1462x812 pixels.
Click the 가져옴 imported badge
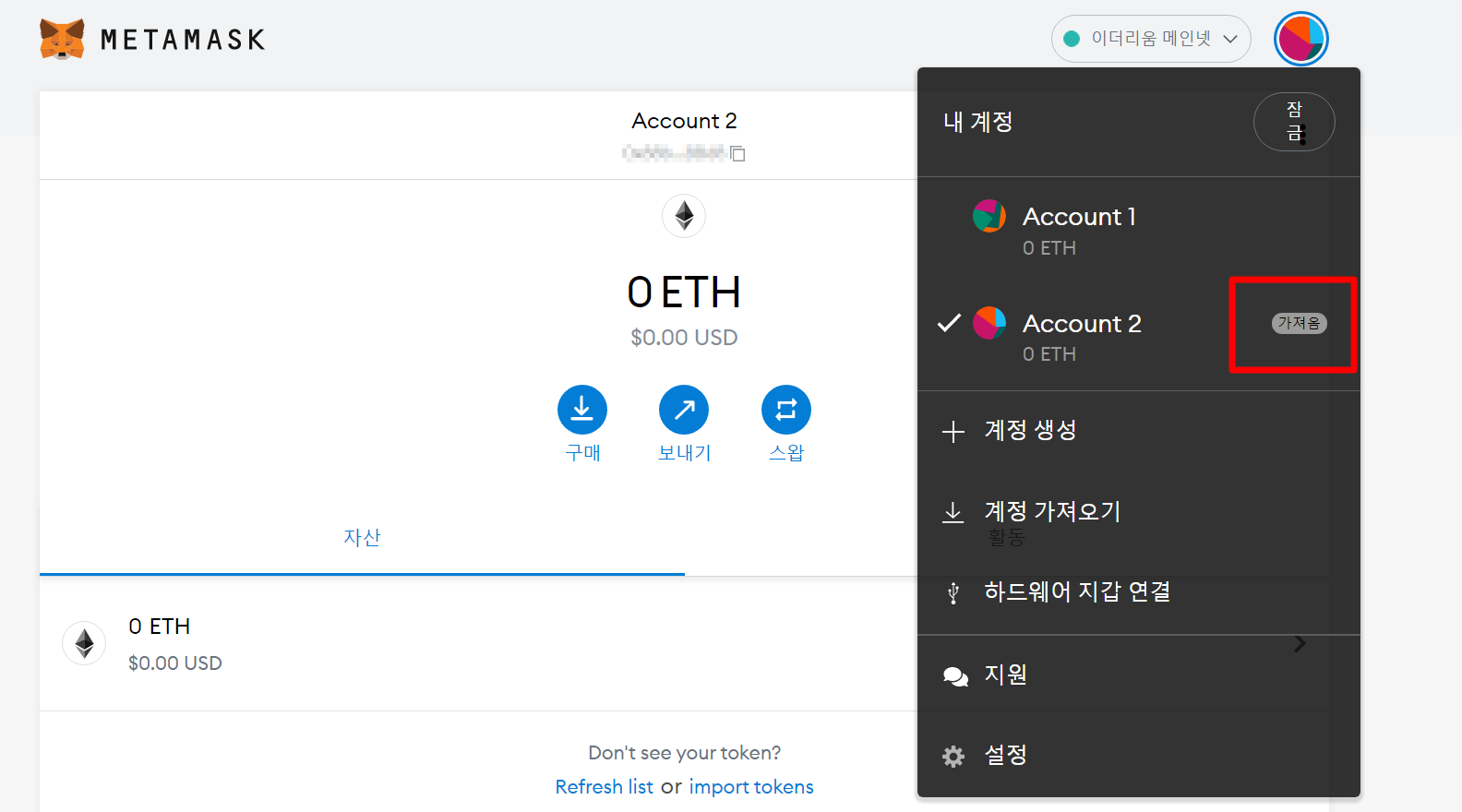tap(1300, 324)
